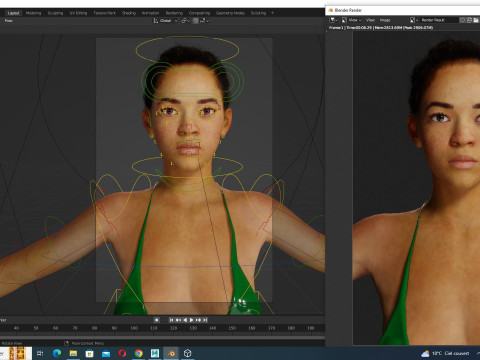
Task: Open File Explorer from the taskbar
Action: [x=73, y=353]
